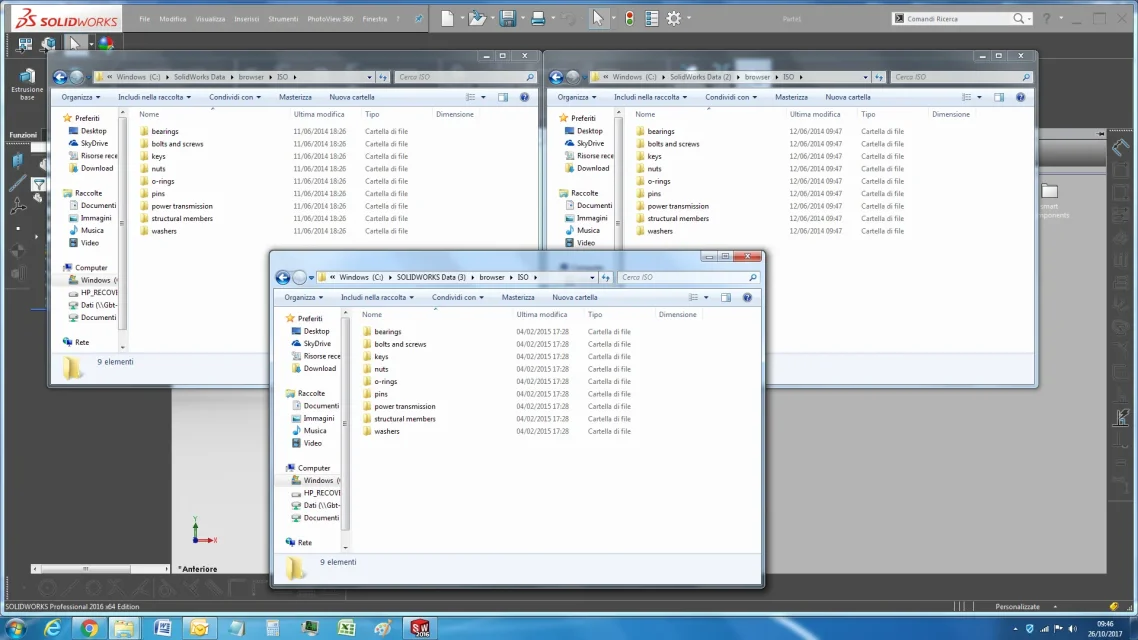Click the Rebuild traffic light icon
This screenshot has height=640, width=1138.
point(629,18)
